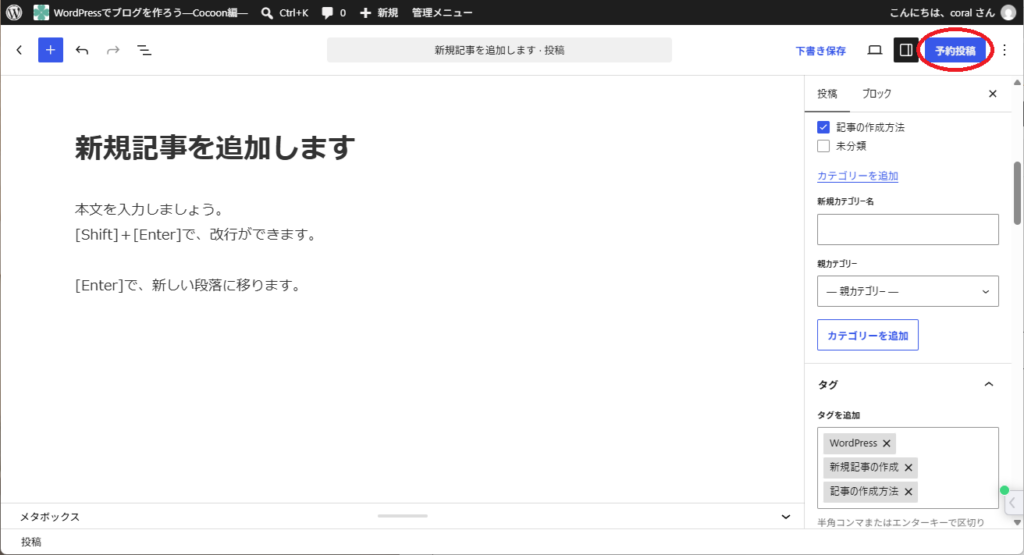Click the plus 新規 item in admin bar
This screenshot has width=1024, height=555.
[379, 12]
